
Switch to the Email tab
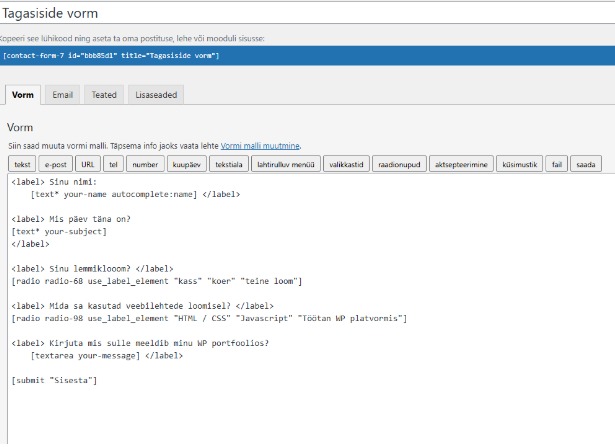[62, 95]
